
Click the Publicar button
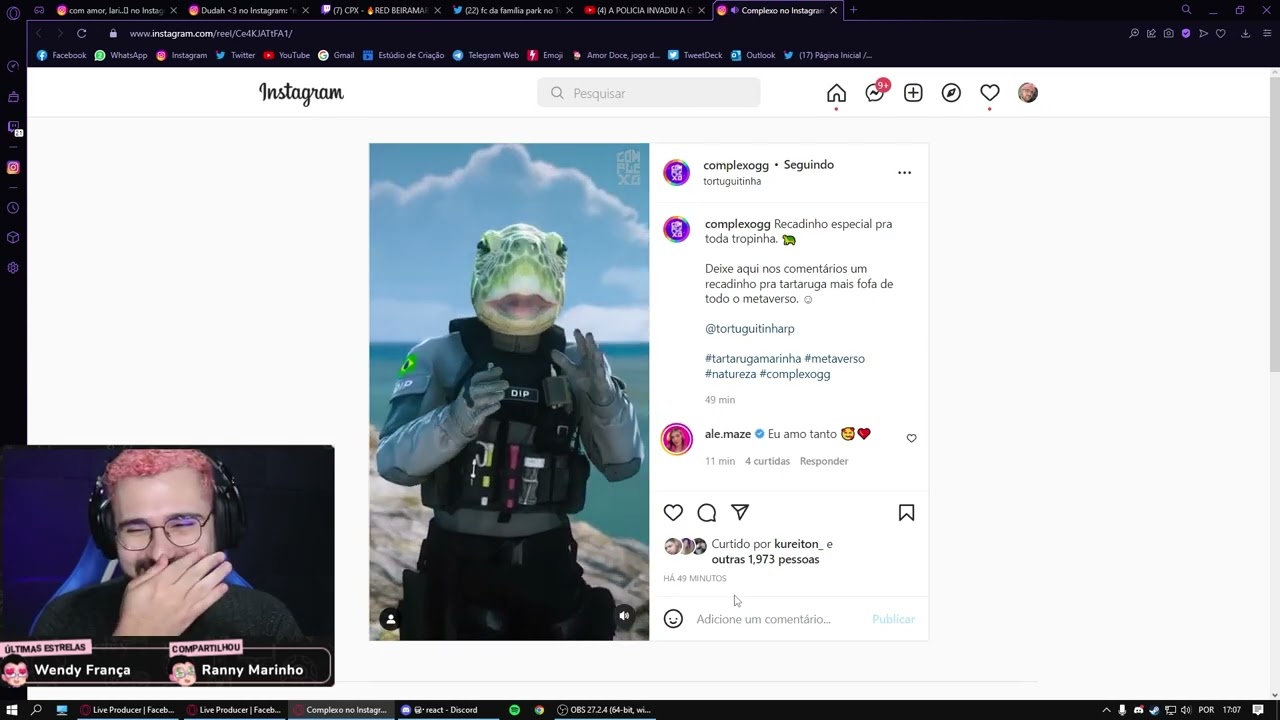point(893,619)
